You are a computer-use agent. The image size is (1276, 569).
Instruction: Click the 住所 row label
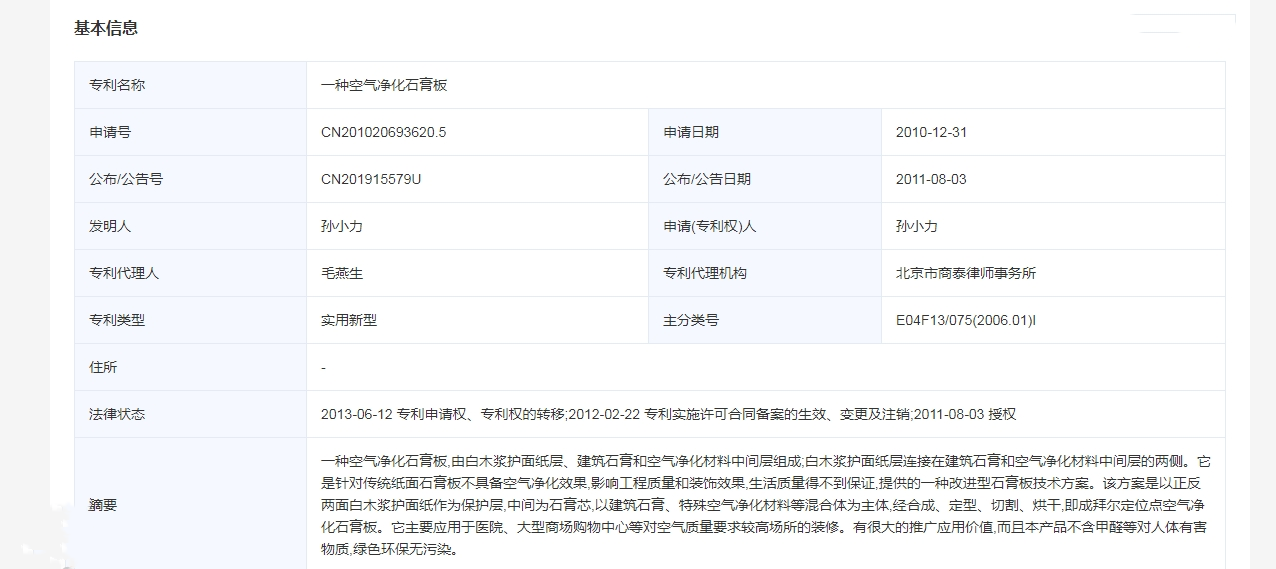tap(103, 367)
